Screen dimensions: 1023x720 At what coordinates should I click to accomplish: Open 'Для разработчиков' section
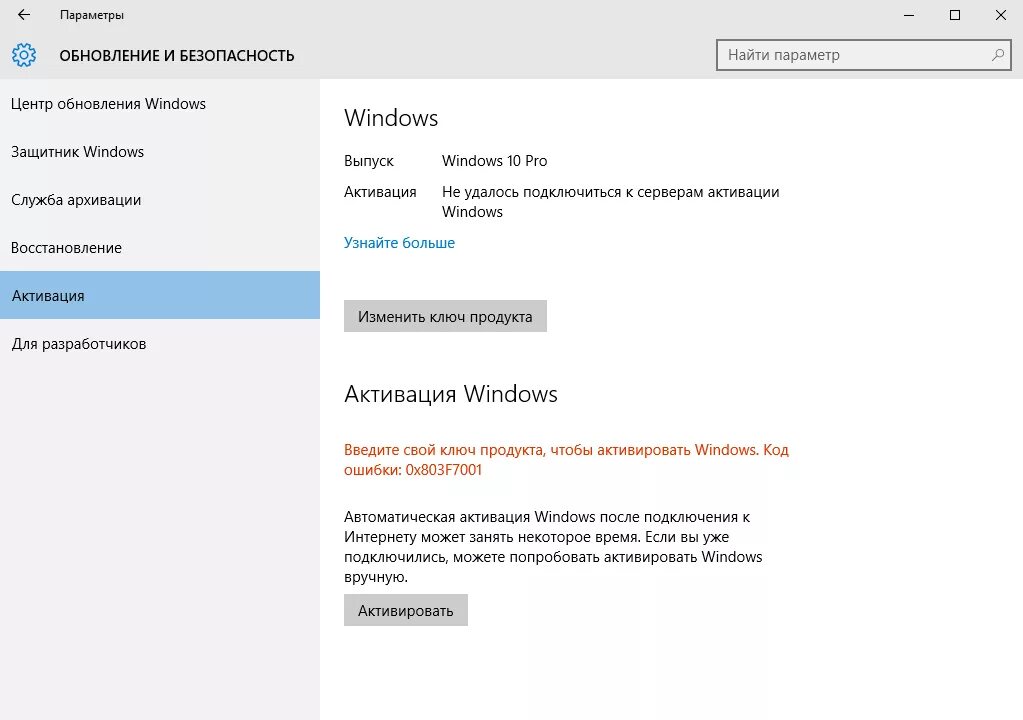tap(160, 344)
